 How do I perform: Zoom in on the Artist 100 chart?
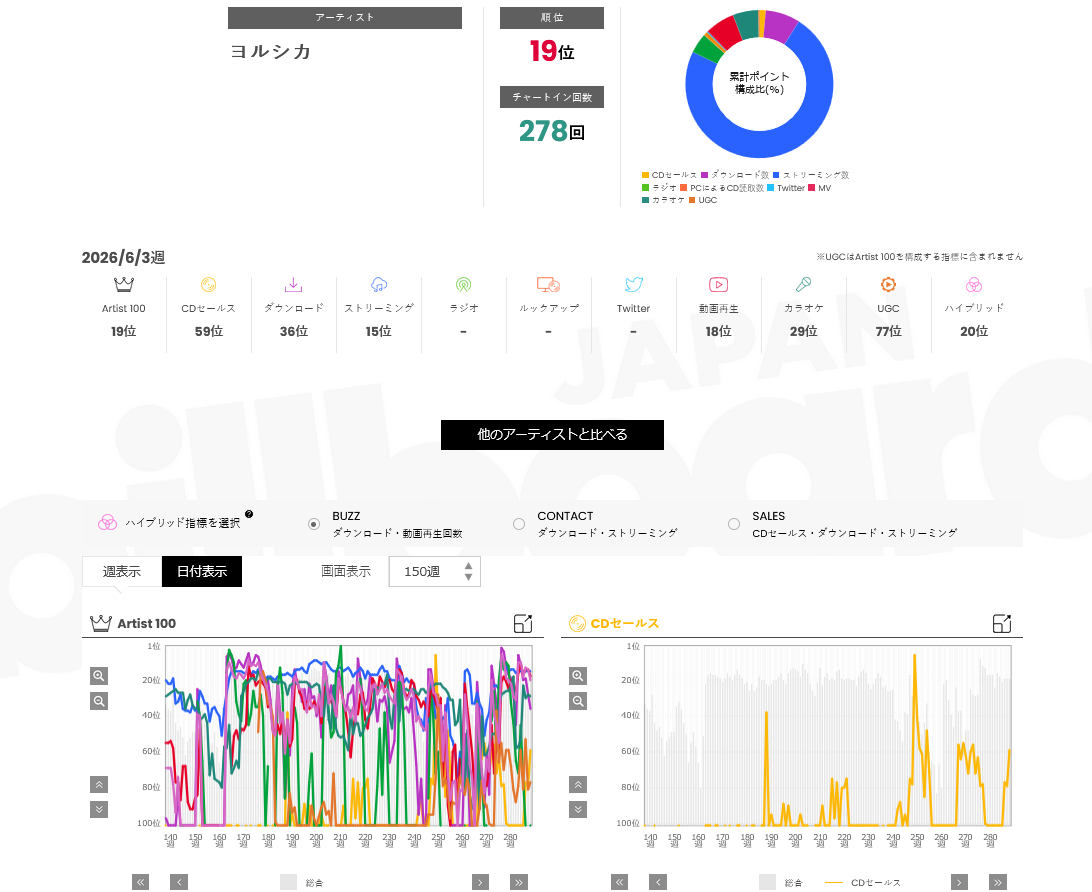[99, 675]
